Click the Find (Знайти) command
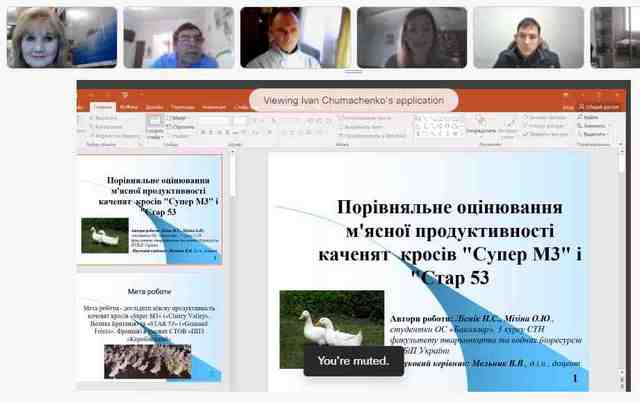Viewport: 640px width, 403px height. click(x=589, y=118)
